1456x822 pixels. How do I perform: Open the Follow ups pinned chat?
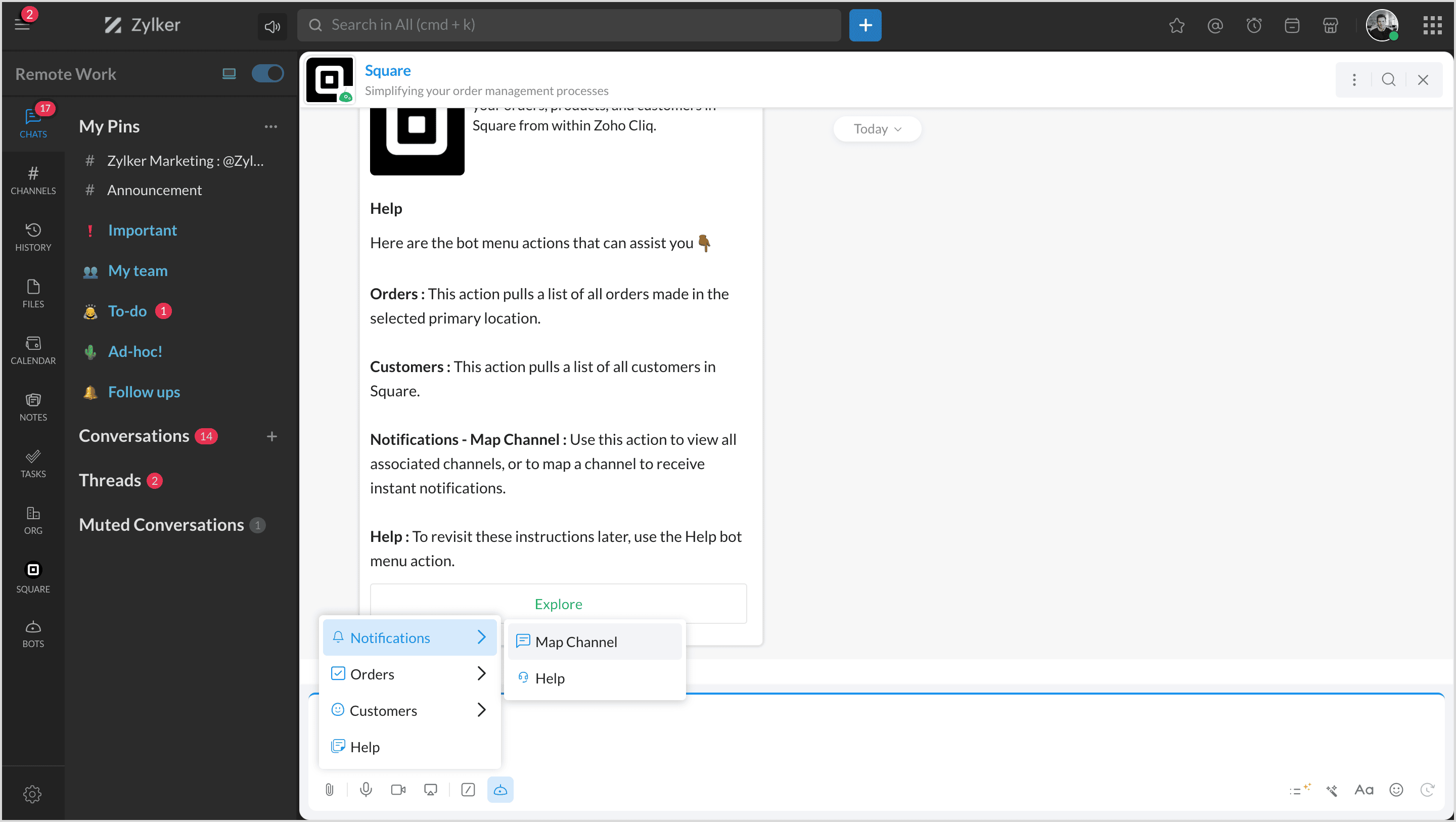tap(144, 392)
